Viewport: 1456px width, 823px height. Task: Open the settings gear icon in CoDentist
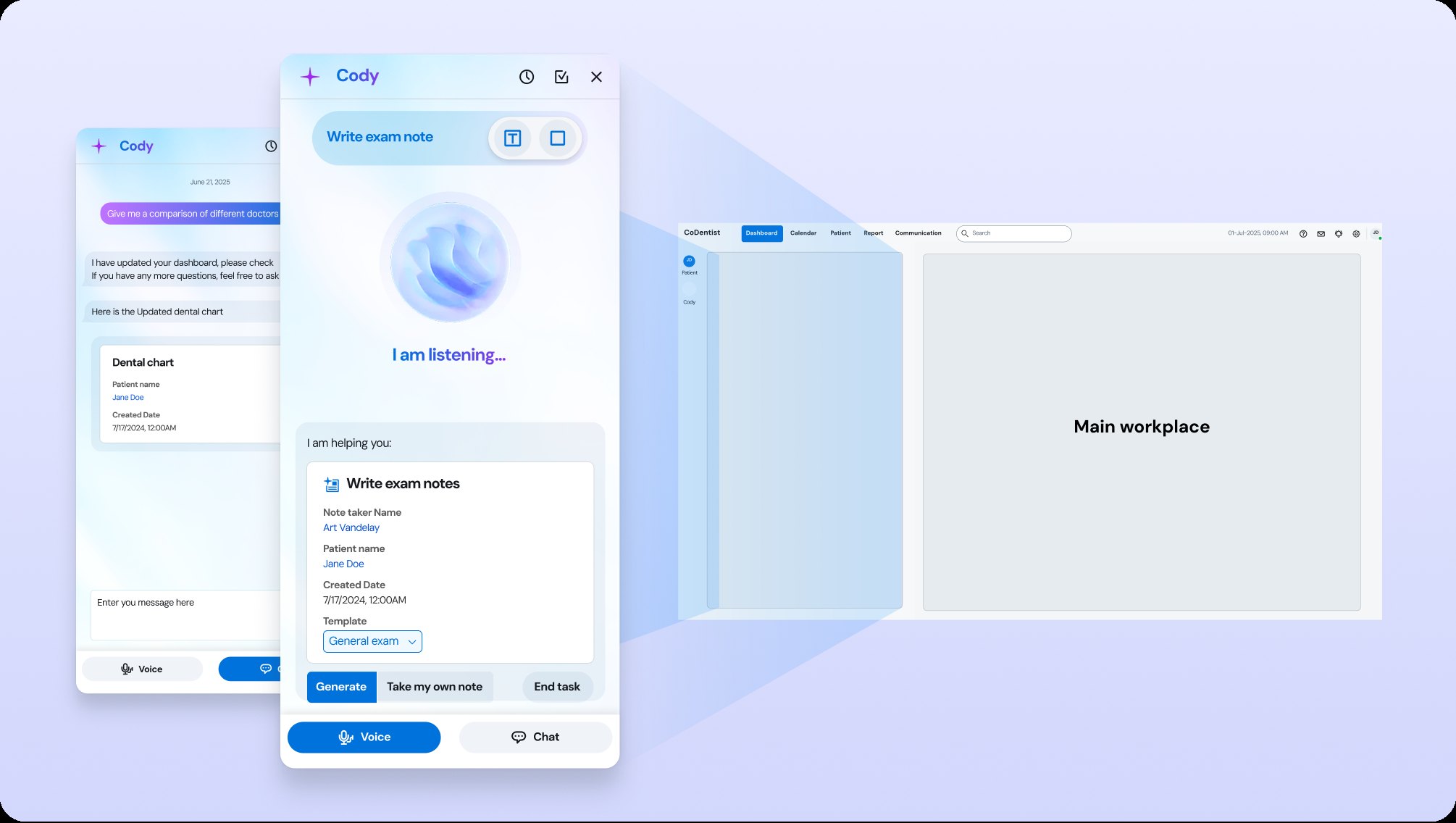(1357, 234)
